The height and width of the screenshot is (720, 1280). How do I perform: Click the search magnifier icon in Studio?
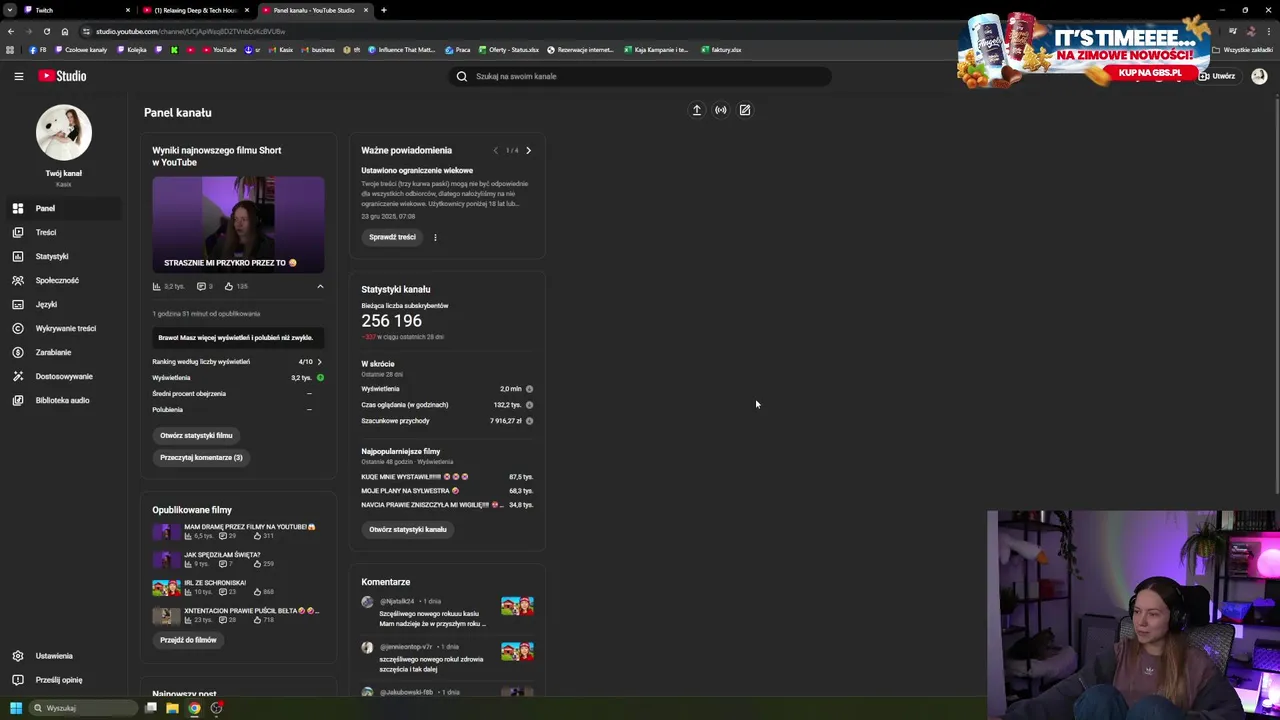pos(462,76)
